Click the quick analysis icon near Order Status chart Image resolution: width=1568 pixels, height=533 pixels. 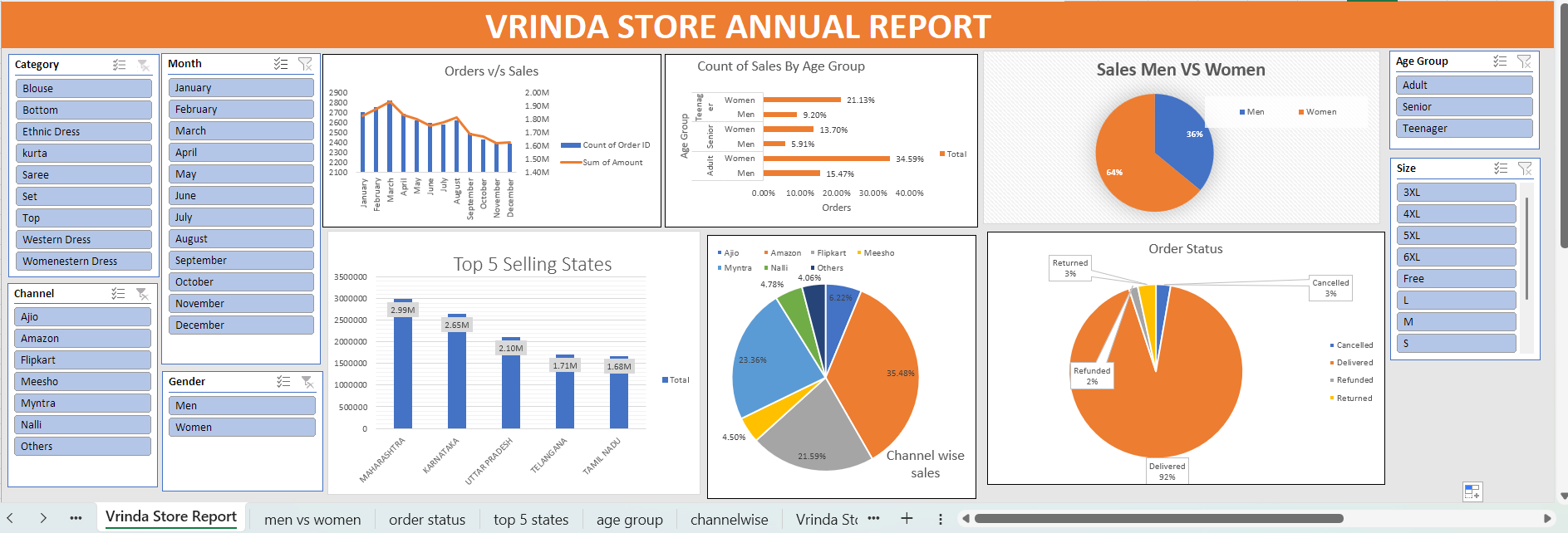click(1472, 491)
